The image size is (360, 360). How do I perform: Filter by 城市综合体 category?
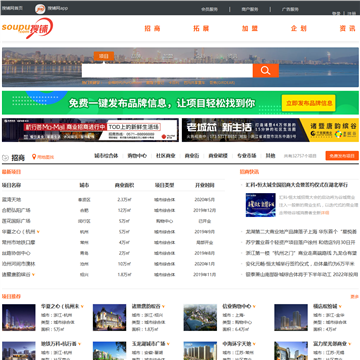106,156
